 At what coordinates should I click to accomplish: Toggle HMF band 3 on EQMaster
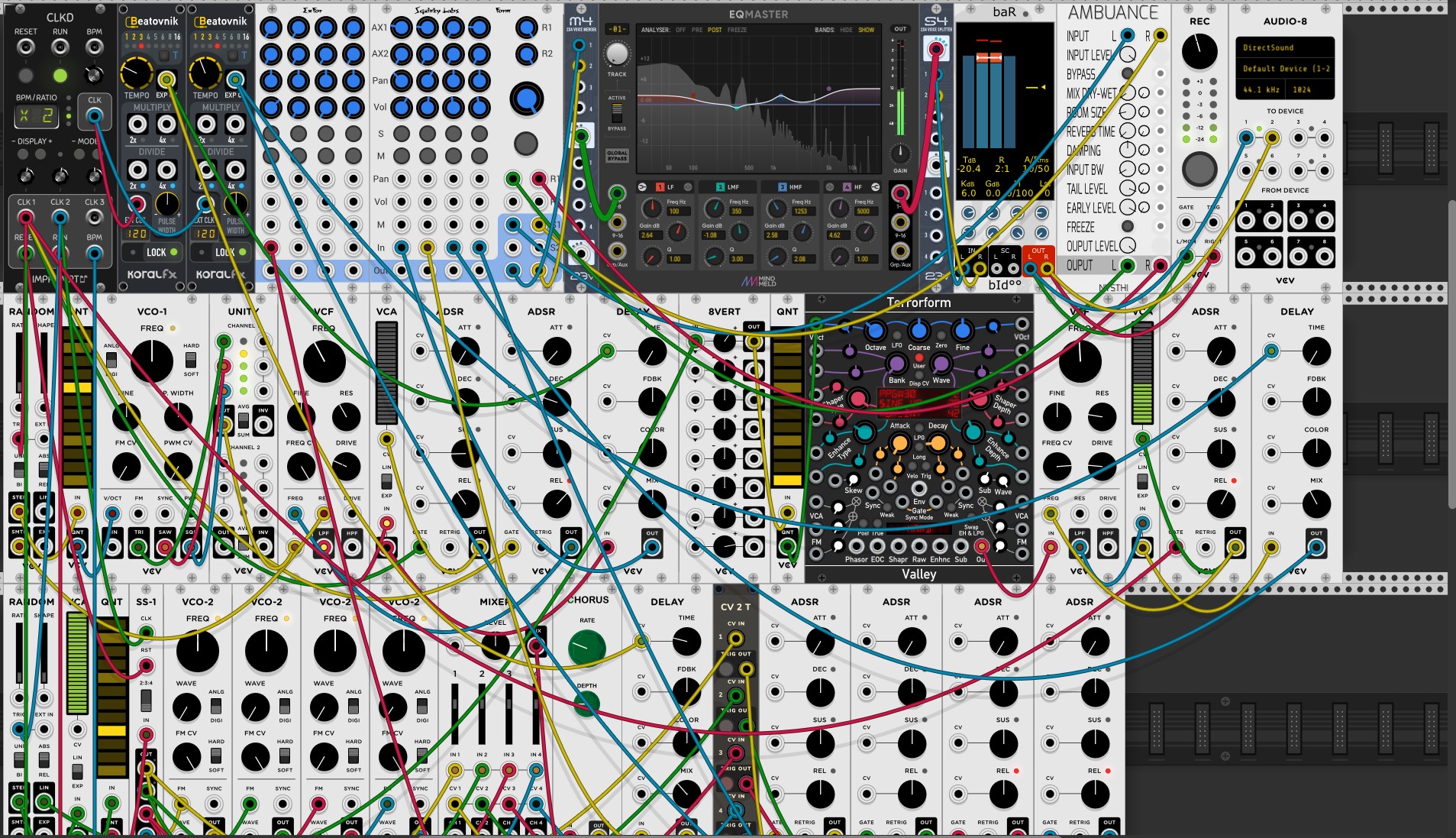click(783, 186)
